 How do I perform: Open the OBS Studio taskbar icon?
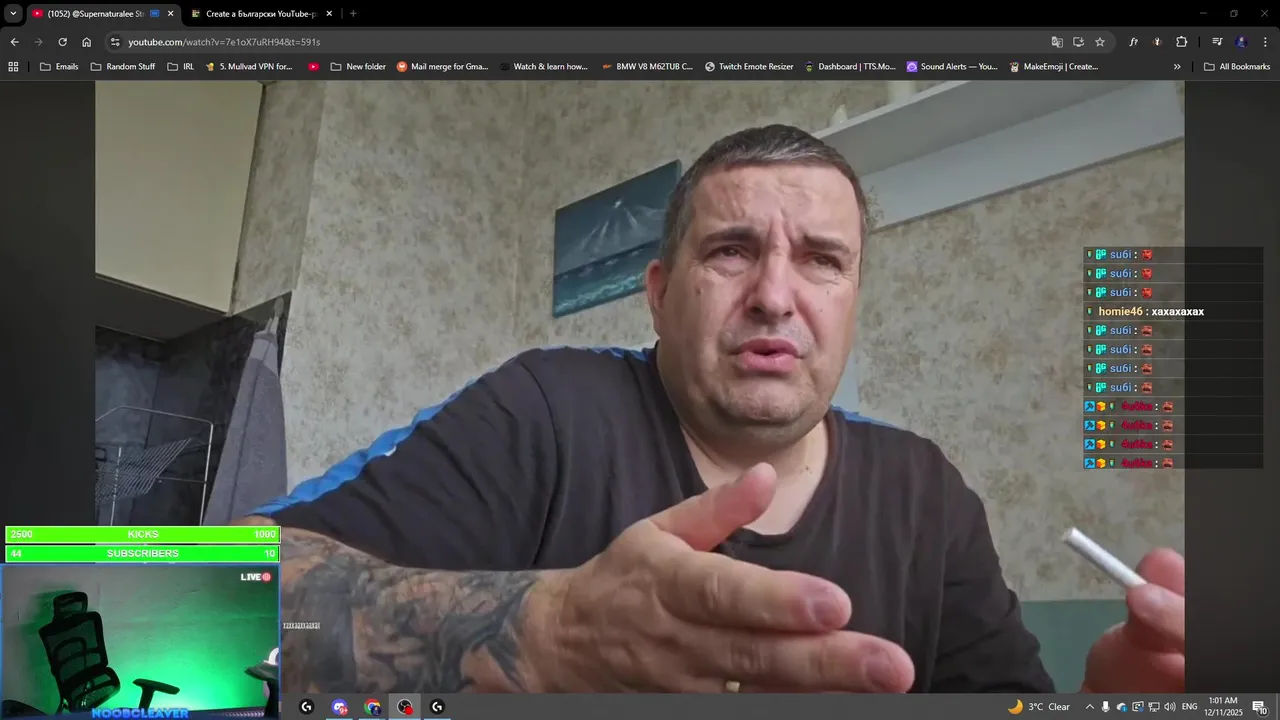405,707
